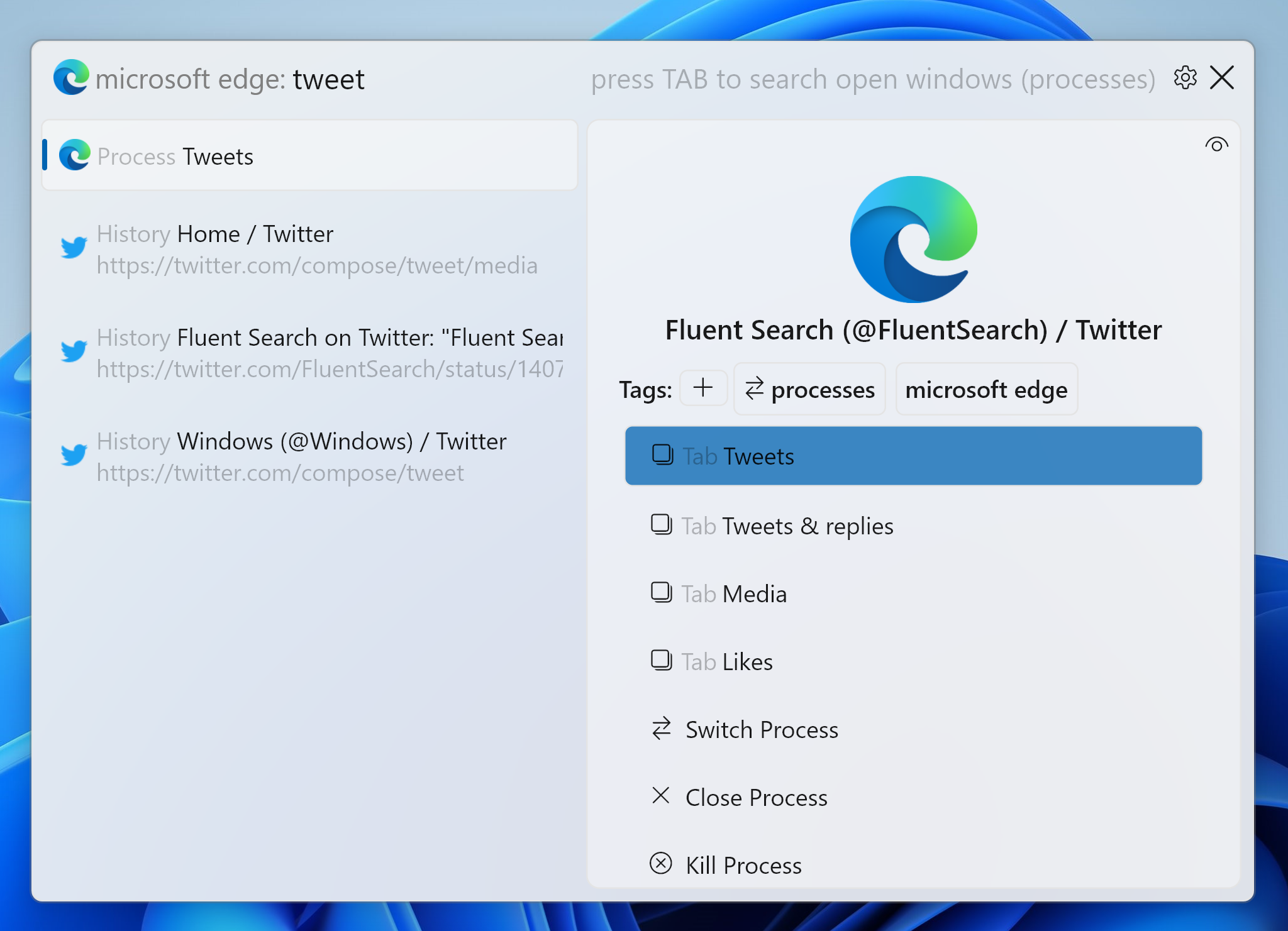Open the Tweets tab entry
This screenshot has width=1288, height=931.
[913, 456]
